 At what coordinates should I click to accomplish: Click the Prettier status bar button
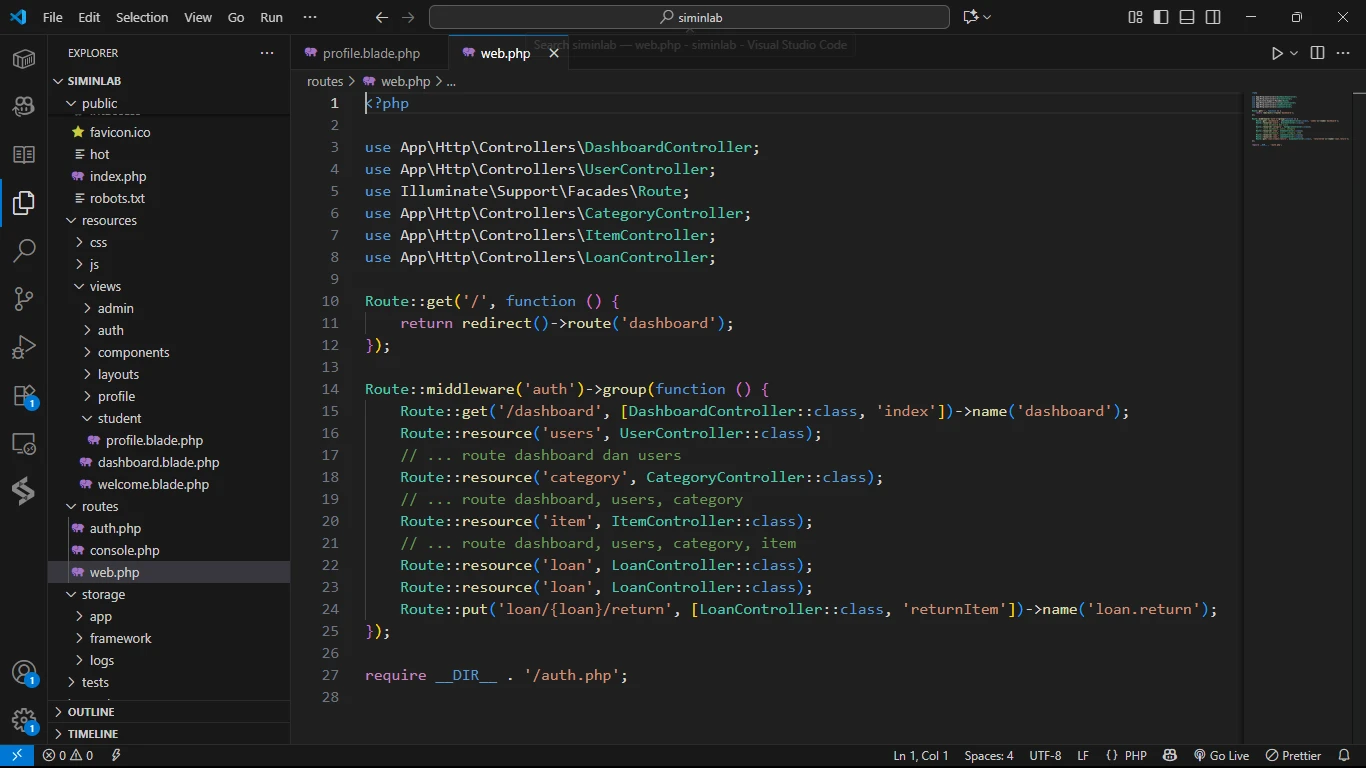pos(1294,756)
